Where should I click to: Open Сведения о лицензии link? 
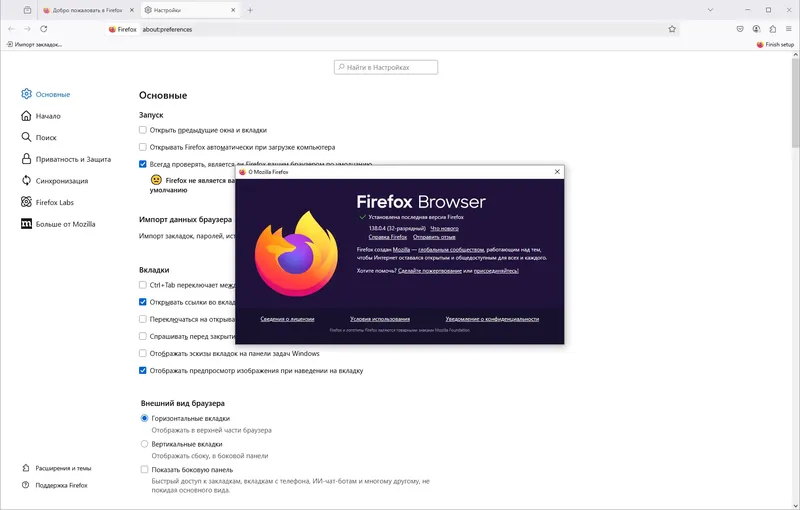pos(287,319)
